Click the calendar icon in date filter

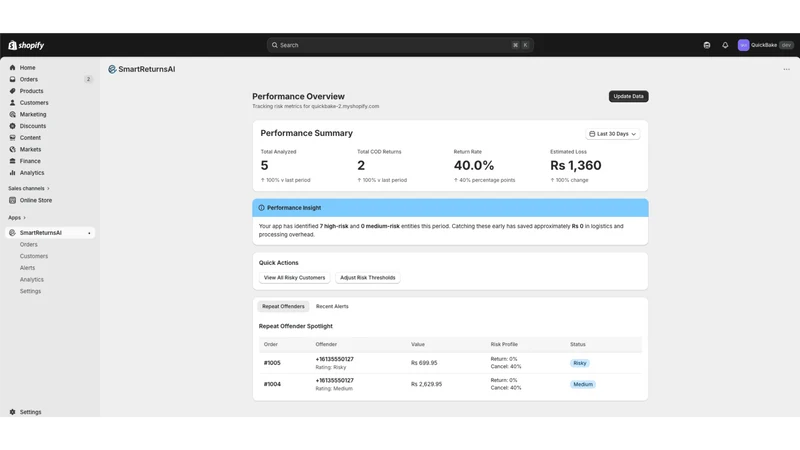[x=592, y=134]
